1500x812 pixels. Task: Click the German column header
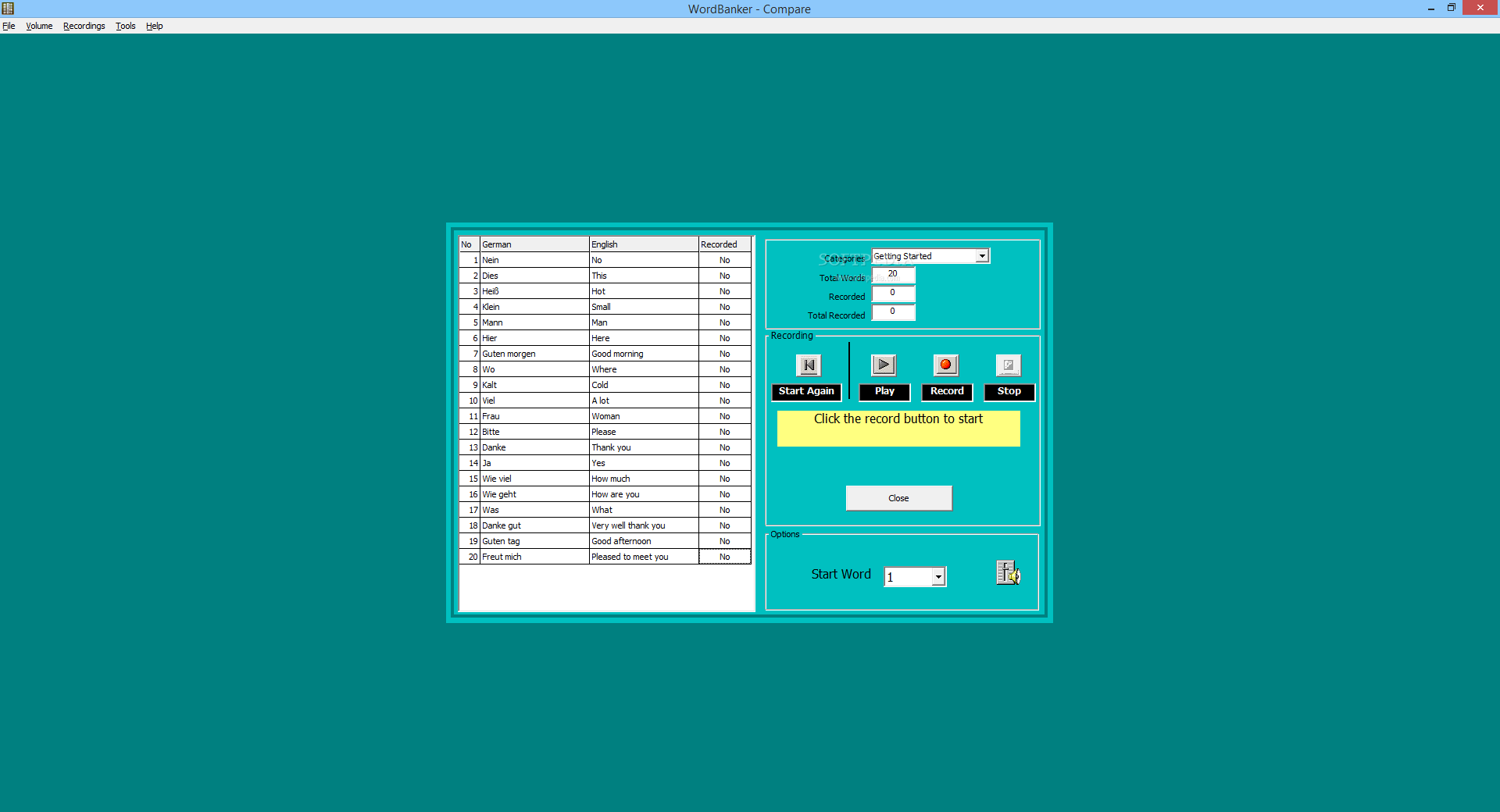(x=534, y=244)
